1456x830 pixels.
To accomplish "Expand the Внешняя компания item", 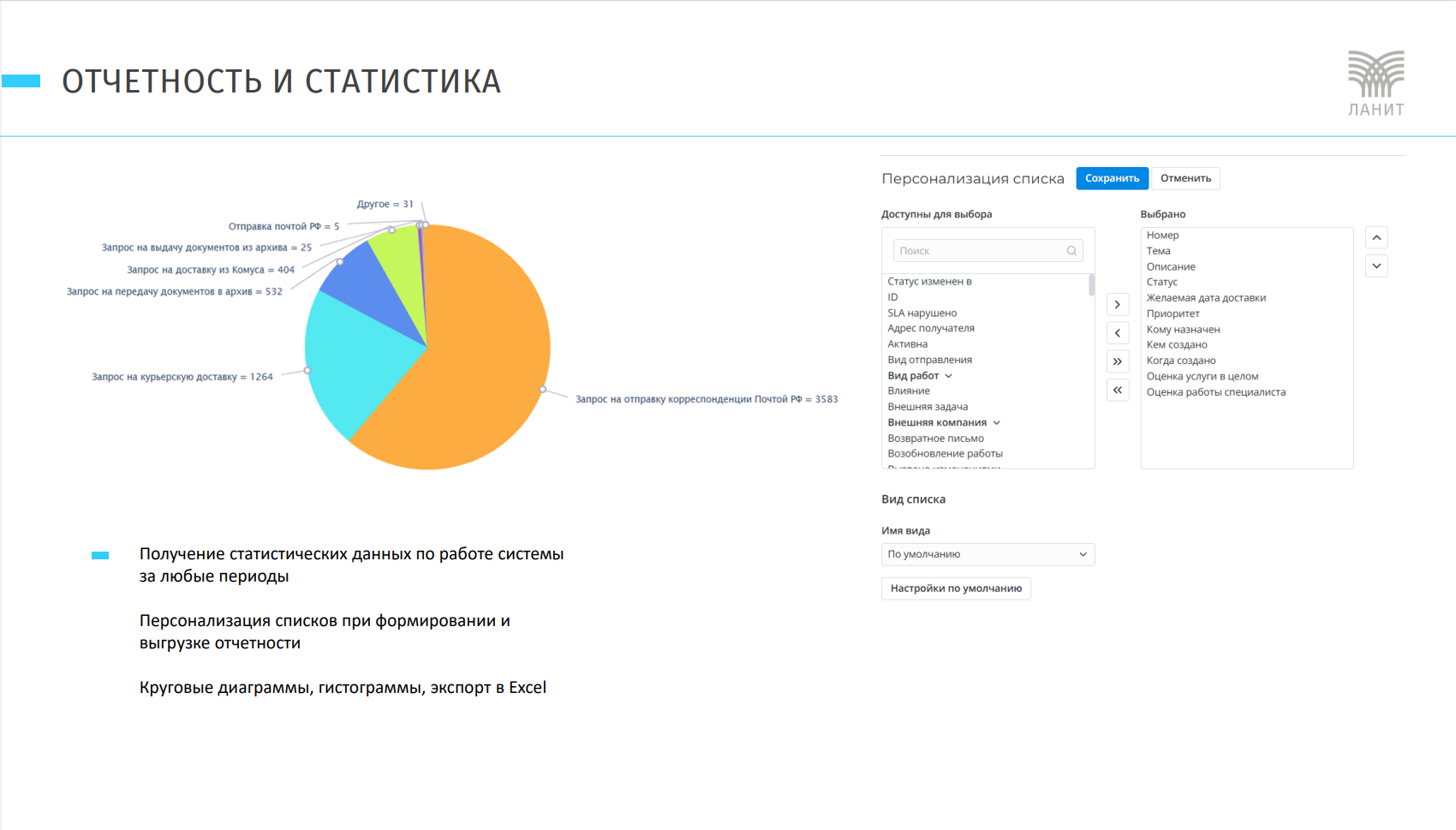I will pos(997,423).
